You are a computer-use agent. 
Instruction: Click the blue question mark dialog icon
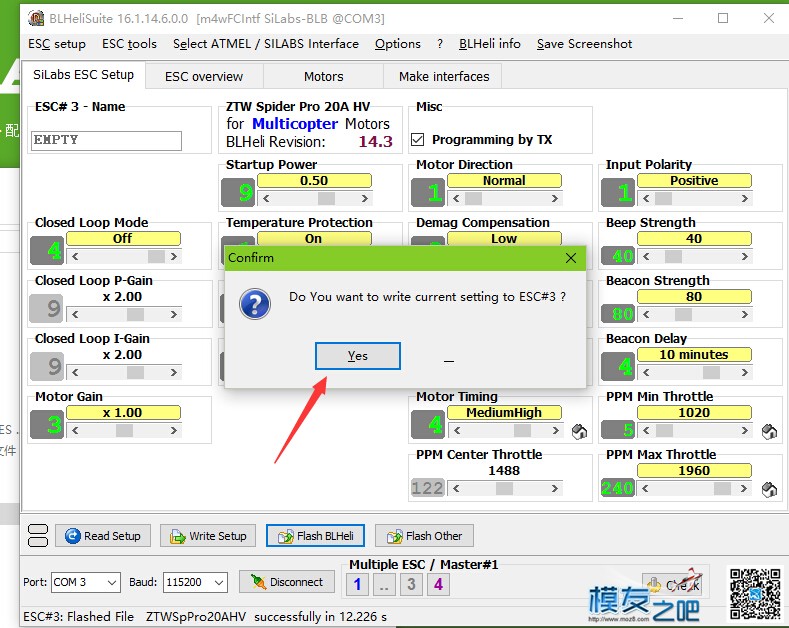point(255,304)
